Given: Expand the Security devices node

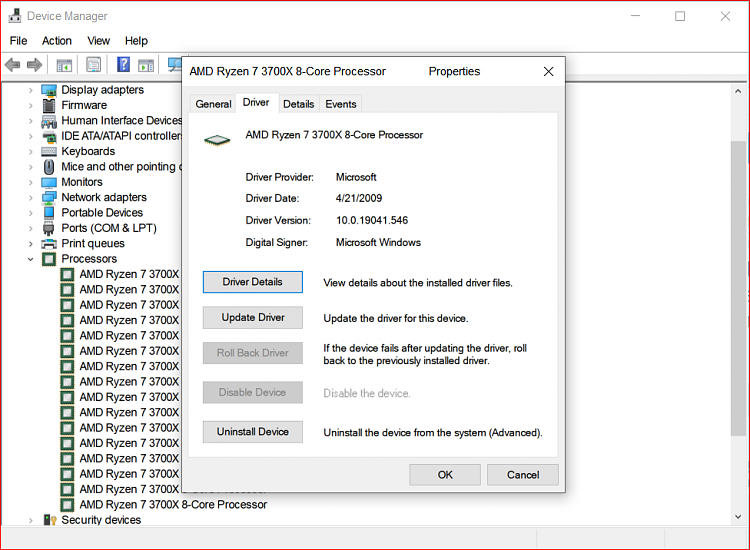Looking at the screenshot, I should point(31,520).
